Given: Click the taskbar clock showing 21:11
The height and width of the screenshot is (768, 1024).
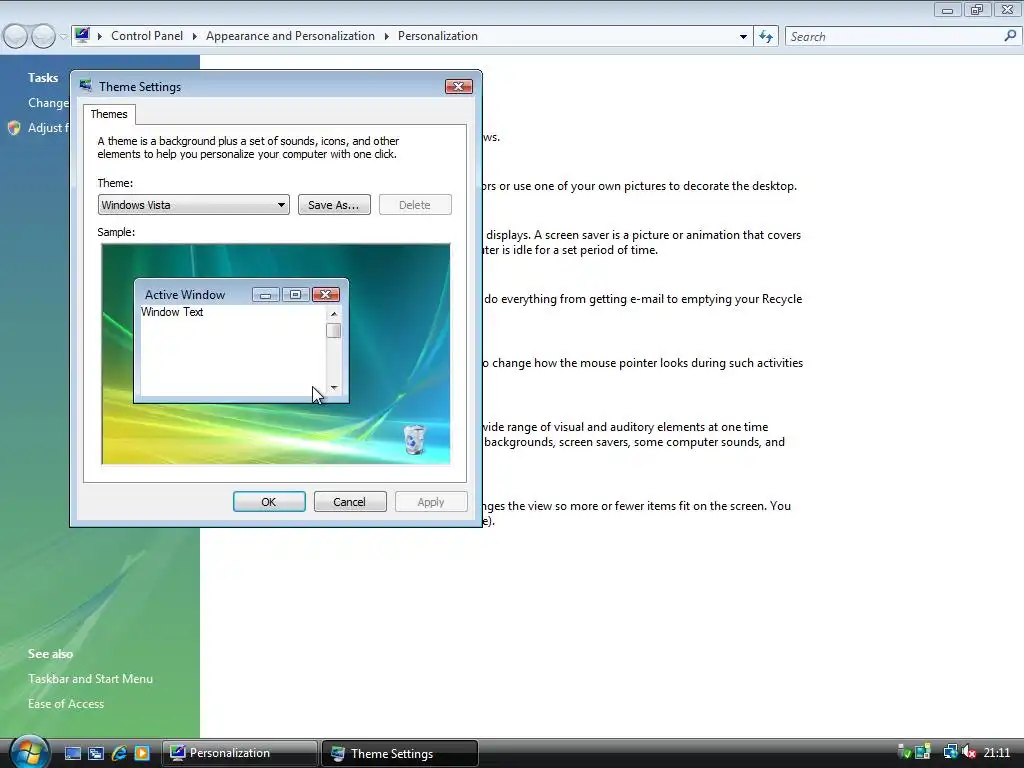Looking at the screenshot, I should click(x=997, y=753).
